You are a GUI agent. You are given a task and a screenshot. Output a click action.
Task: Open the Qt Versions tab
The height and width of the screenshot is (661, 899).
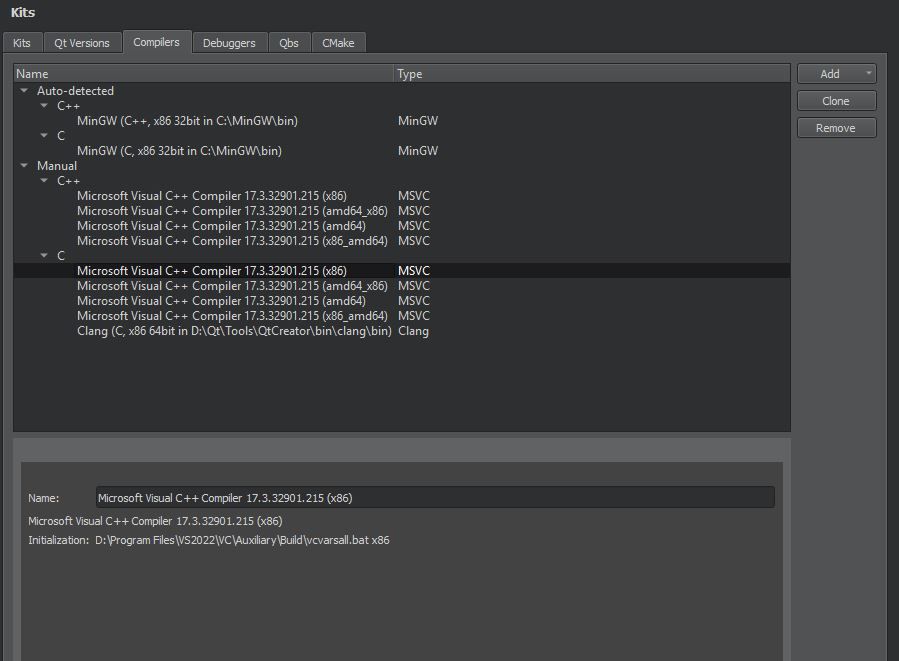point(82,43)
